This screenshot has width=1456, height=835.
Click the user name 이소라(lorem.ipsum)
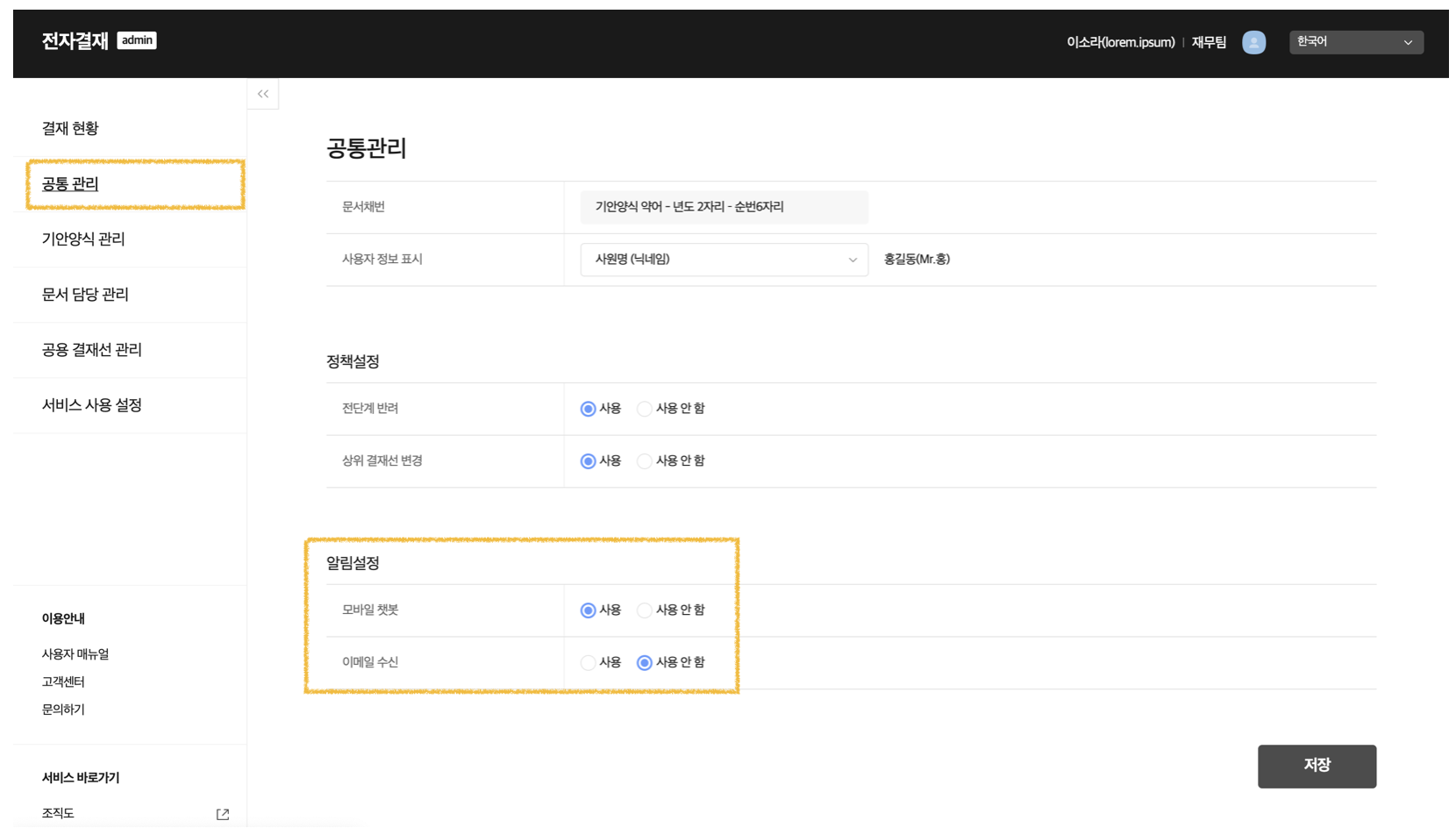[1120, 42]
